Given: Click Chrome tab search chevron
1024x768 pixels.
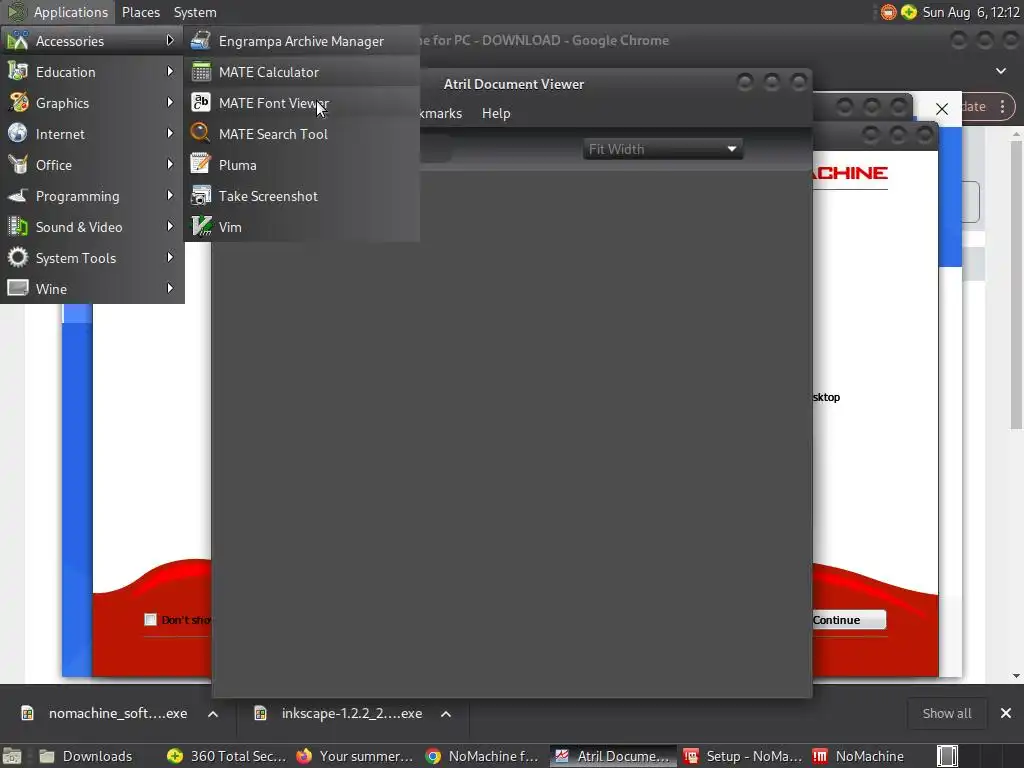Looking at the screenshot, I should 1000,71.
